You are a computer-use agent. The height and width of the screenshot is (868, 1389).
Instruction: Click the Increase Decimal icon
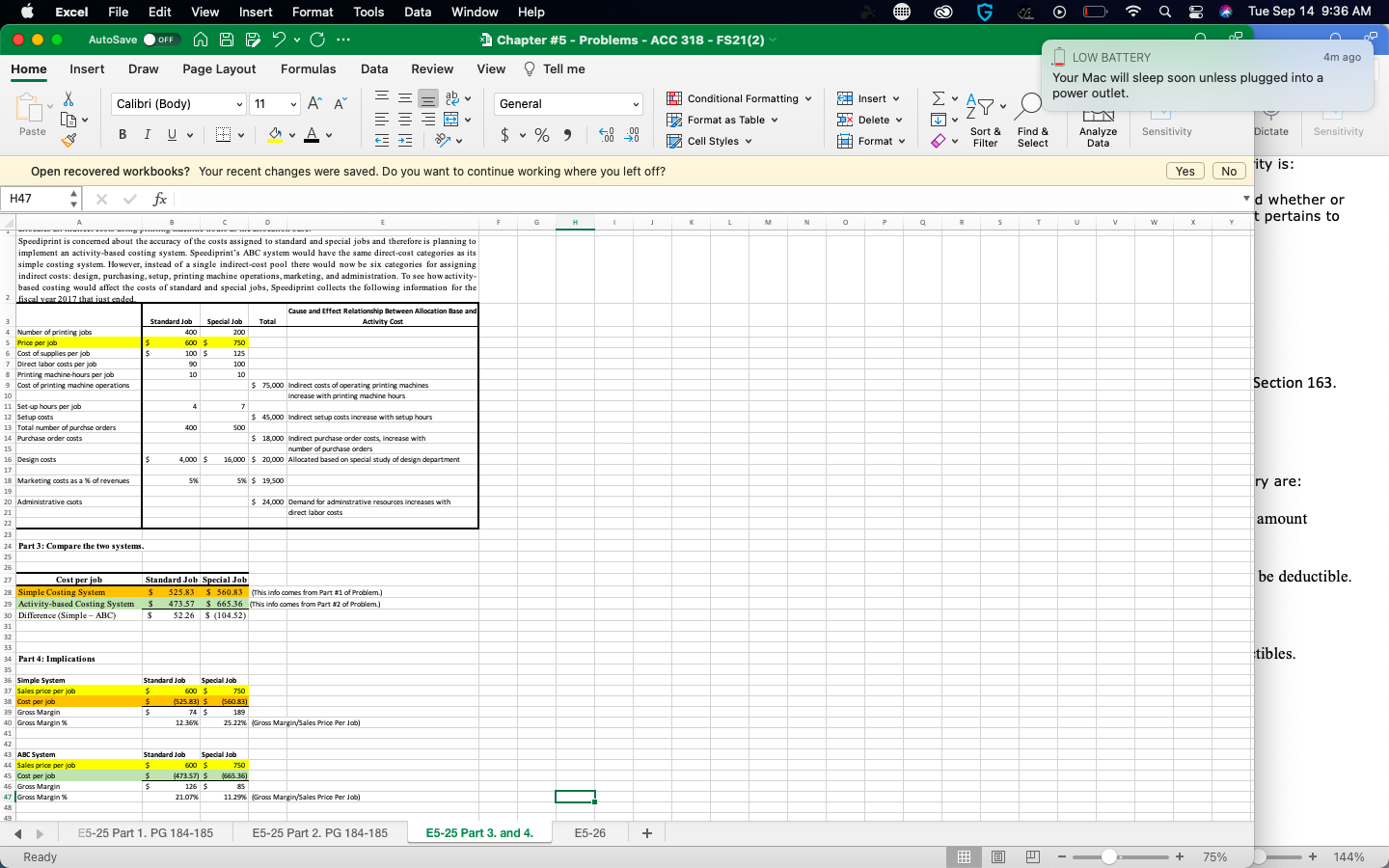click(x=607, y=135)
